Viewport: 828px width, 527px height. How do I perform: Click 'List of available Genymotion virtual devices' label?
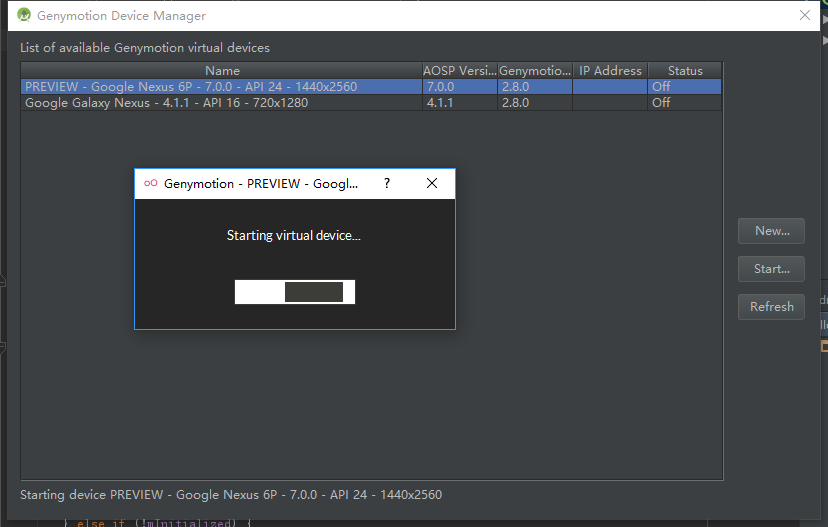pyautogui.click(x=145, y=48)
